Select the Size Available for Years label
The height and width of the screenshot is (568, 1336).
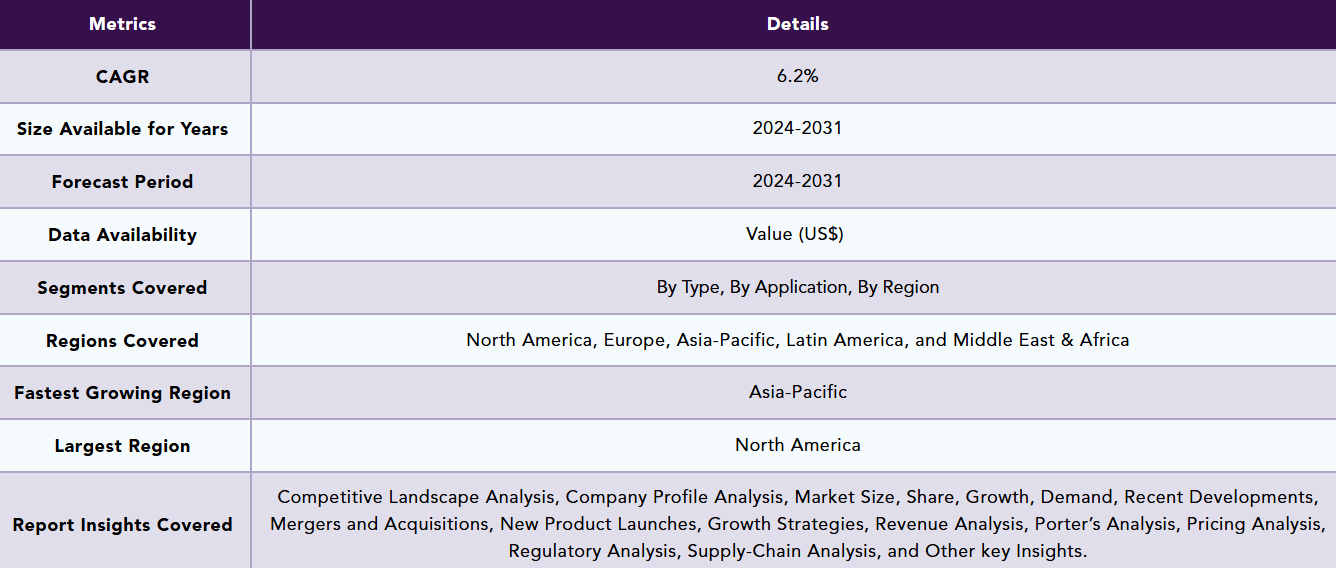coord(122,129)
